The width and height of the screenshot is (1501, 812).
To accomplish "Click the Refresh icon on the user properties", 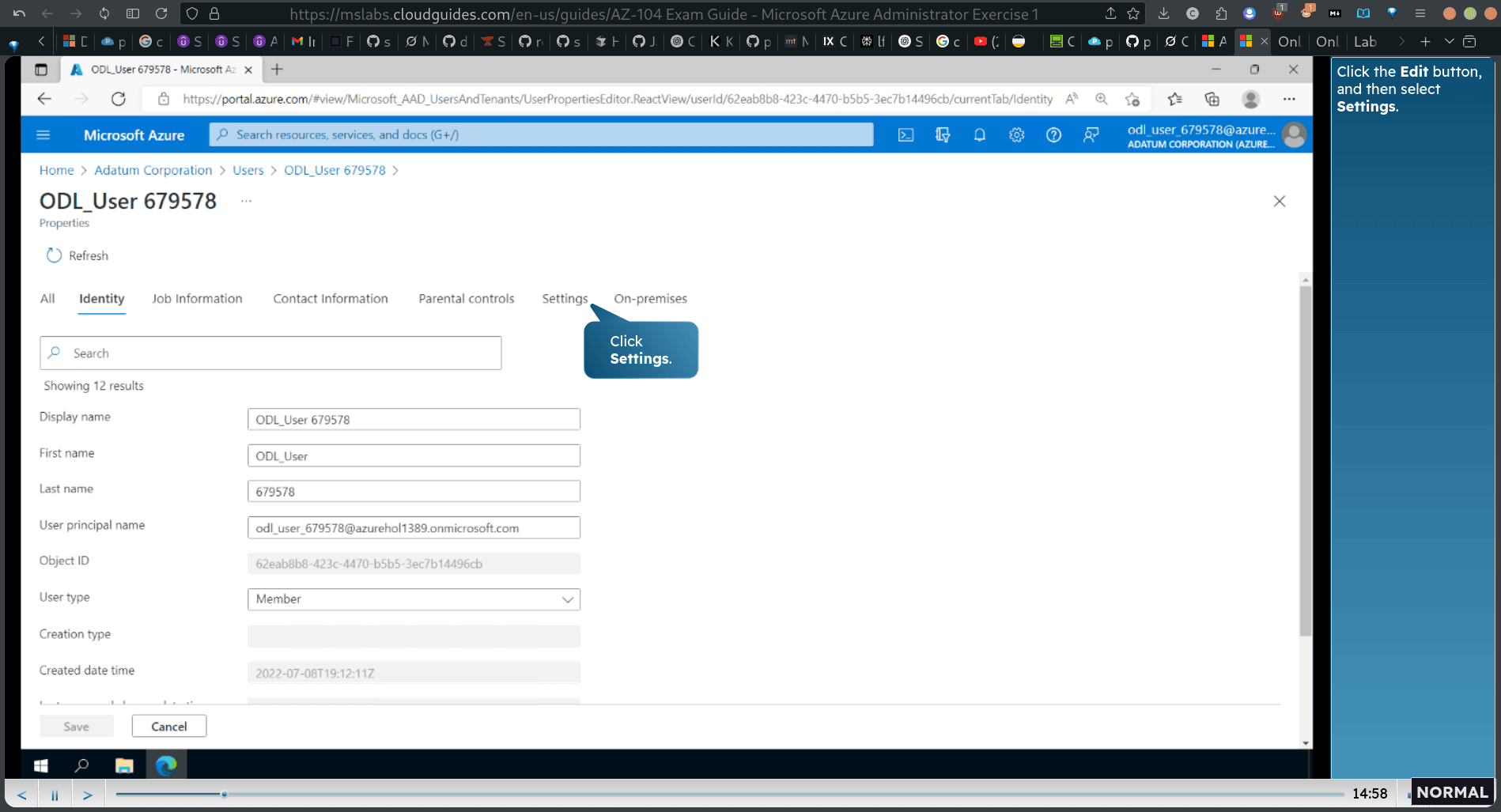I will point(54,255).
